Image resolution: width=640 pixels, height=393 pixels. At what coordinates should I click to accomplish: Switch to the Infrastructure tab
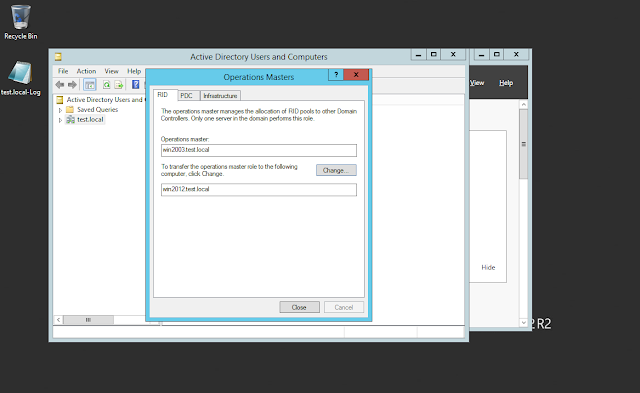pos(220,95)
